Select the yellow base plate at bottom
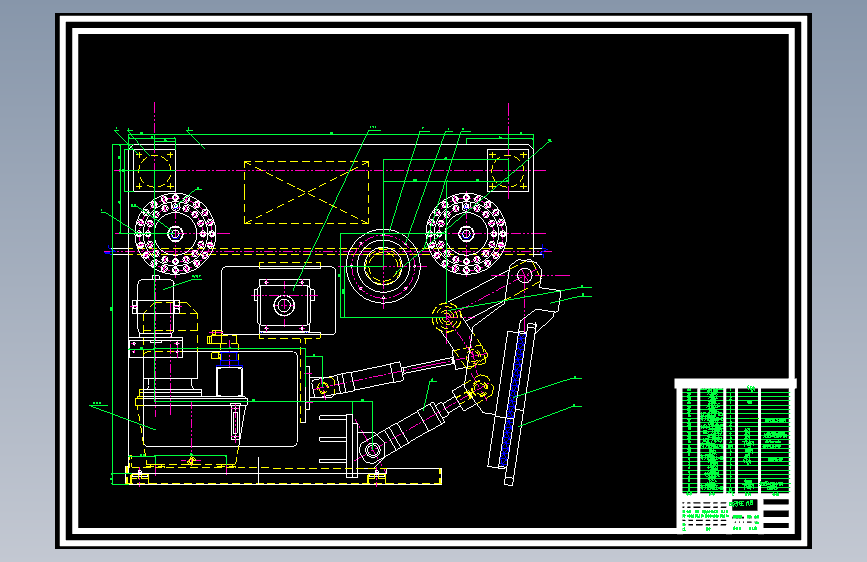The image size is (867, 562). pos(284,476)
